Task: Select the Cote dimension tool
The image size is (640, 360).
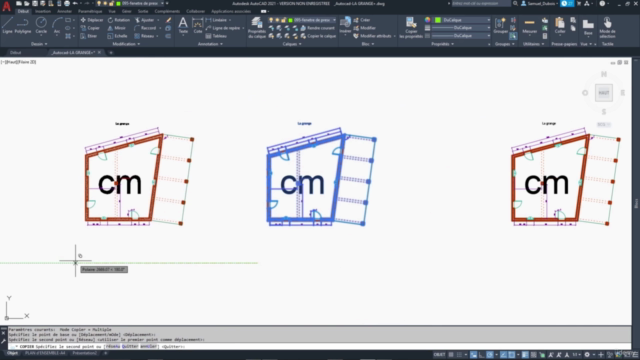Action: tap(198, 25)
